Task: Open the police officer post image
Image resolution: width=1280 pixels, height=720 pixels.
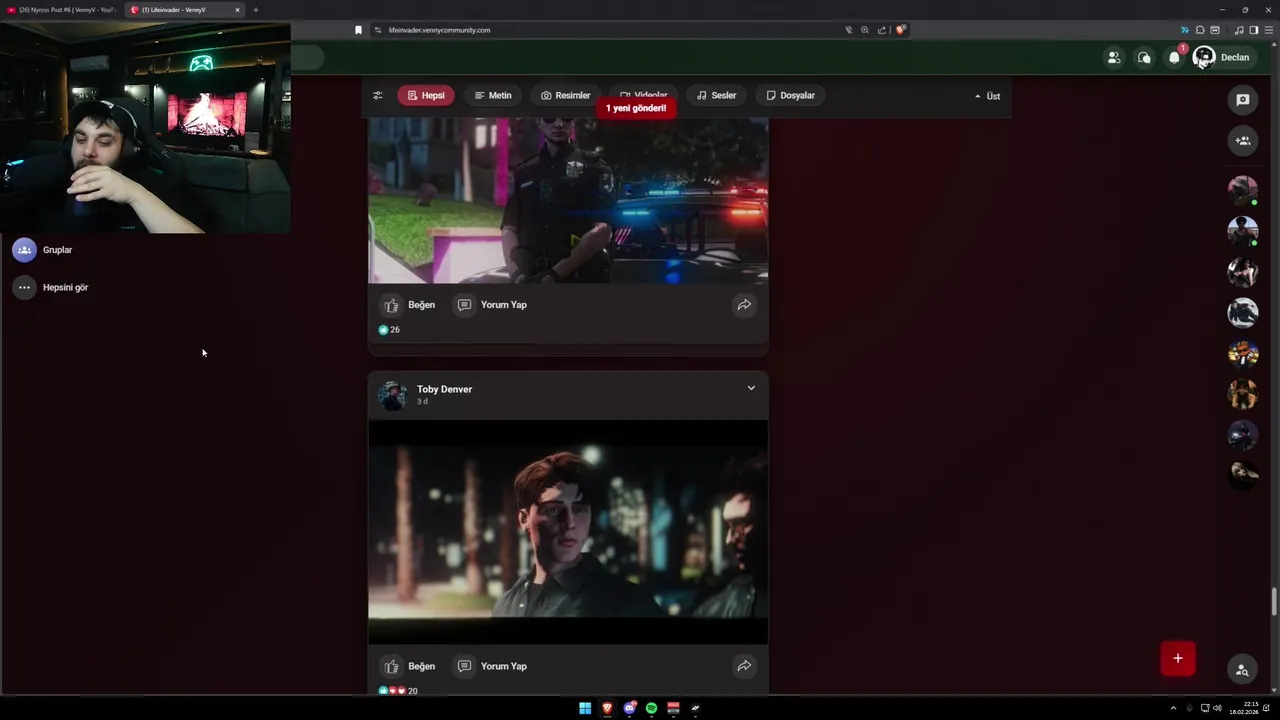Action: pyautogui.click(x=568, y=200)
